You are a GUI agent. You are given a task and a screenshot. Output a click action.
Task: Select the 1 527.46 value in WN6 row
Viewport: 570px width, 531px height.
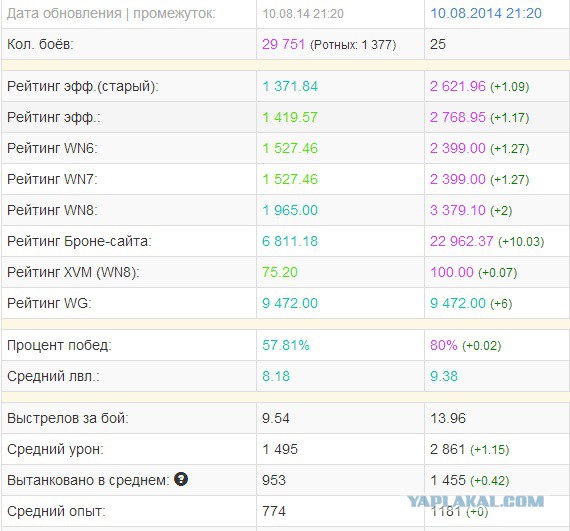290,148
